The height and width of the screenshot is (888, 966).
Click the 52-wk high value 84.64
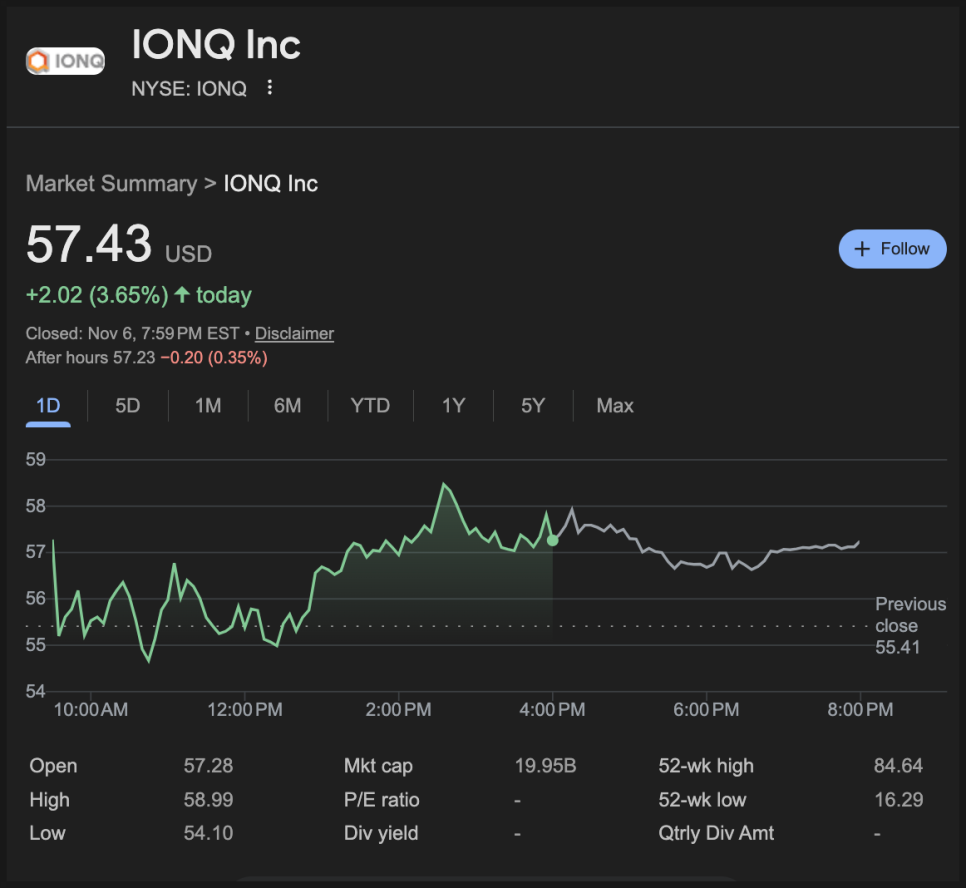coord(898,766)
